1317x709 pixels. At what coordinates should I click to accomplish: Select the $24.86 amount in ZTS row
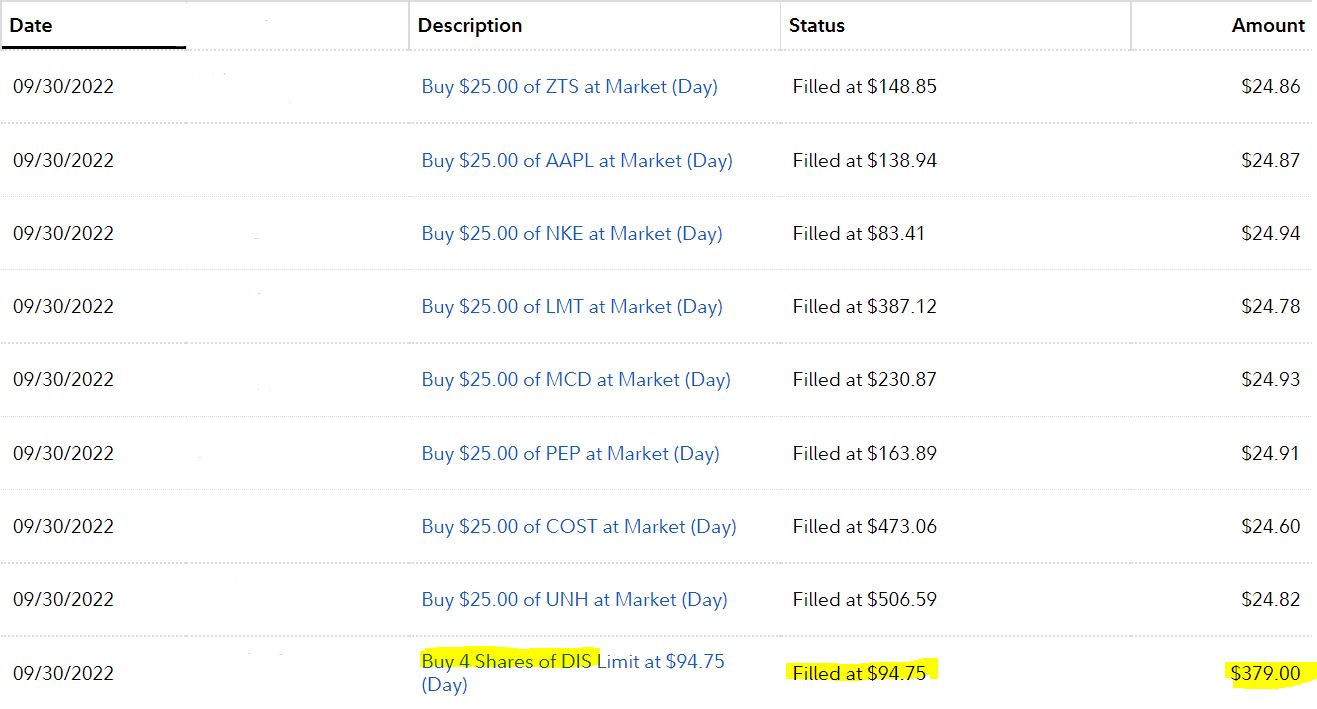click(1270, 87)
